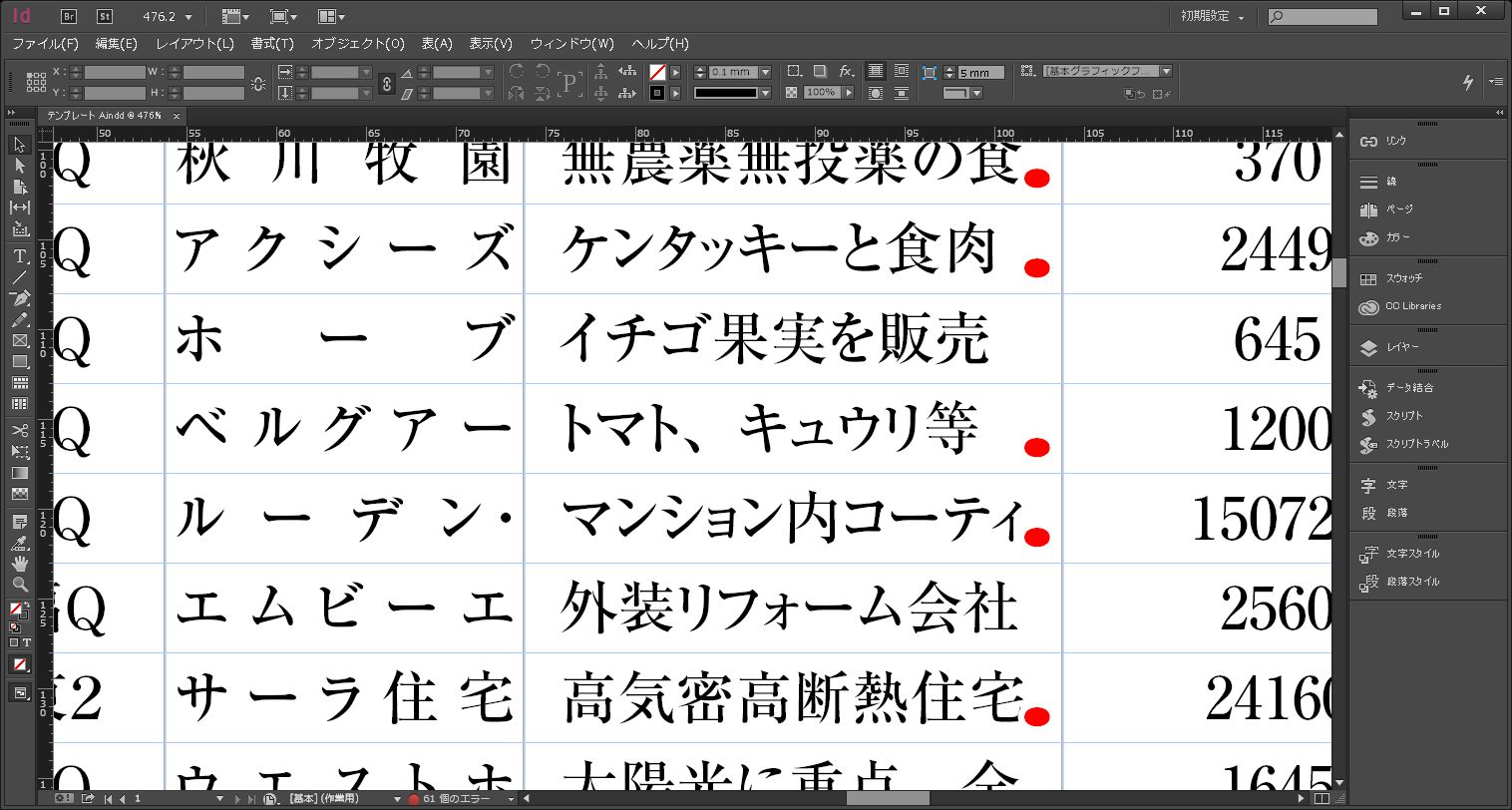Toggle formatting affects text (T) button
Screen dimensions: 1512x810
27,642
